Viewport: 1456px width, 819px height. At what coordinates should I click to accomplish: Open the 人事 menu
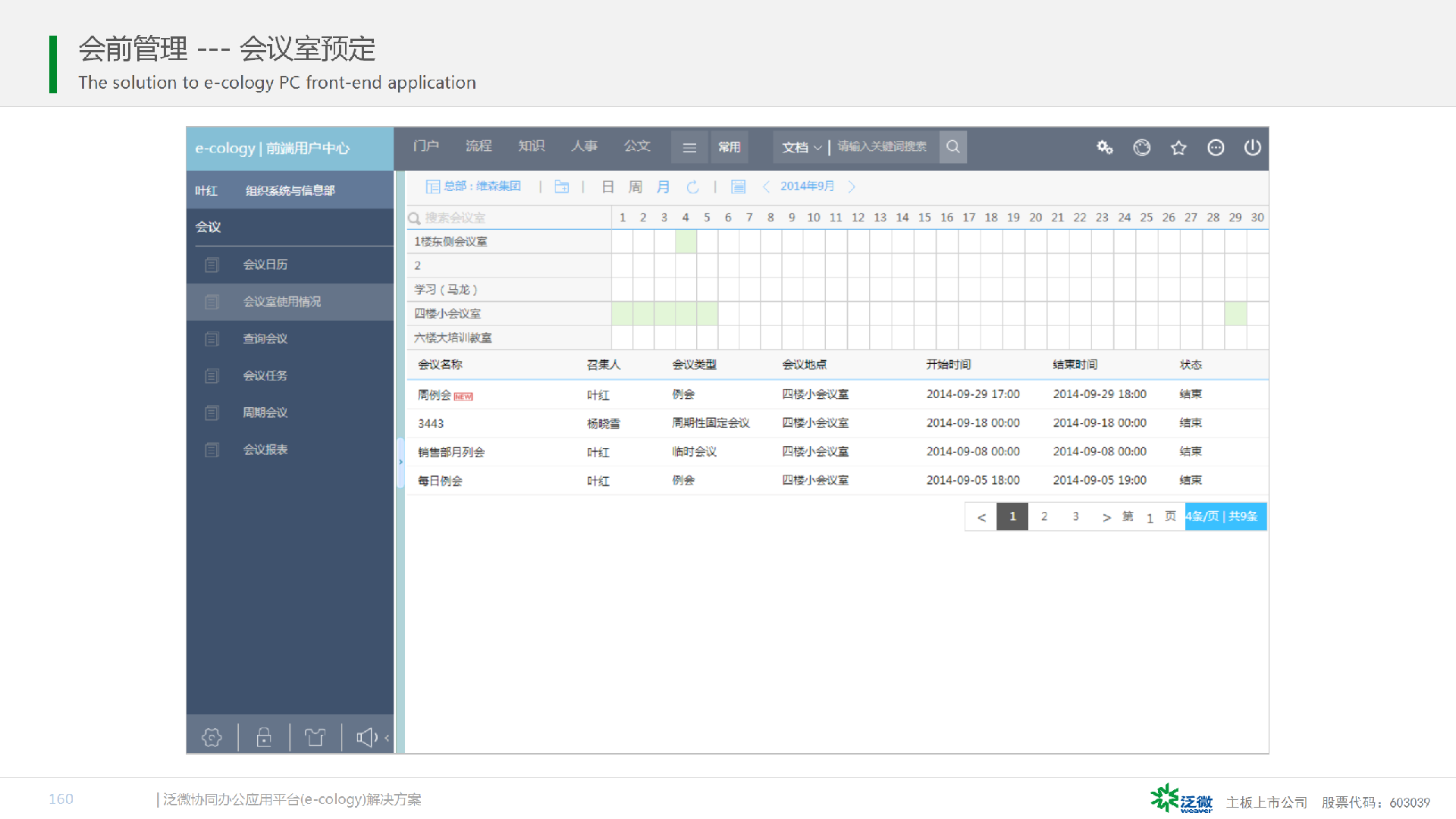click(585, 146)
